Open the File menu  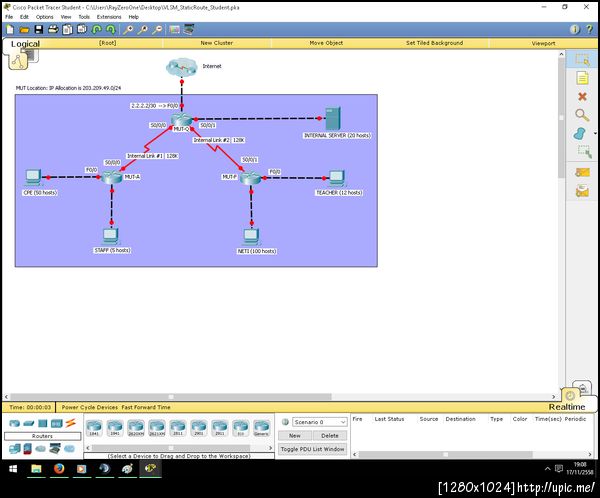coord(9,17)
